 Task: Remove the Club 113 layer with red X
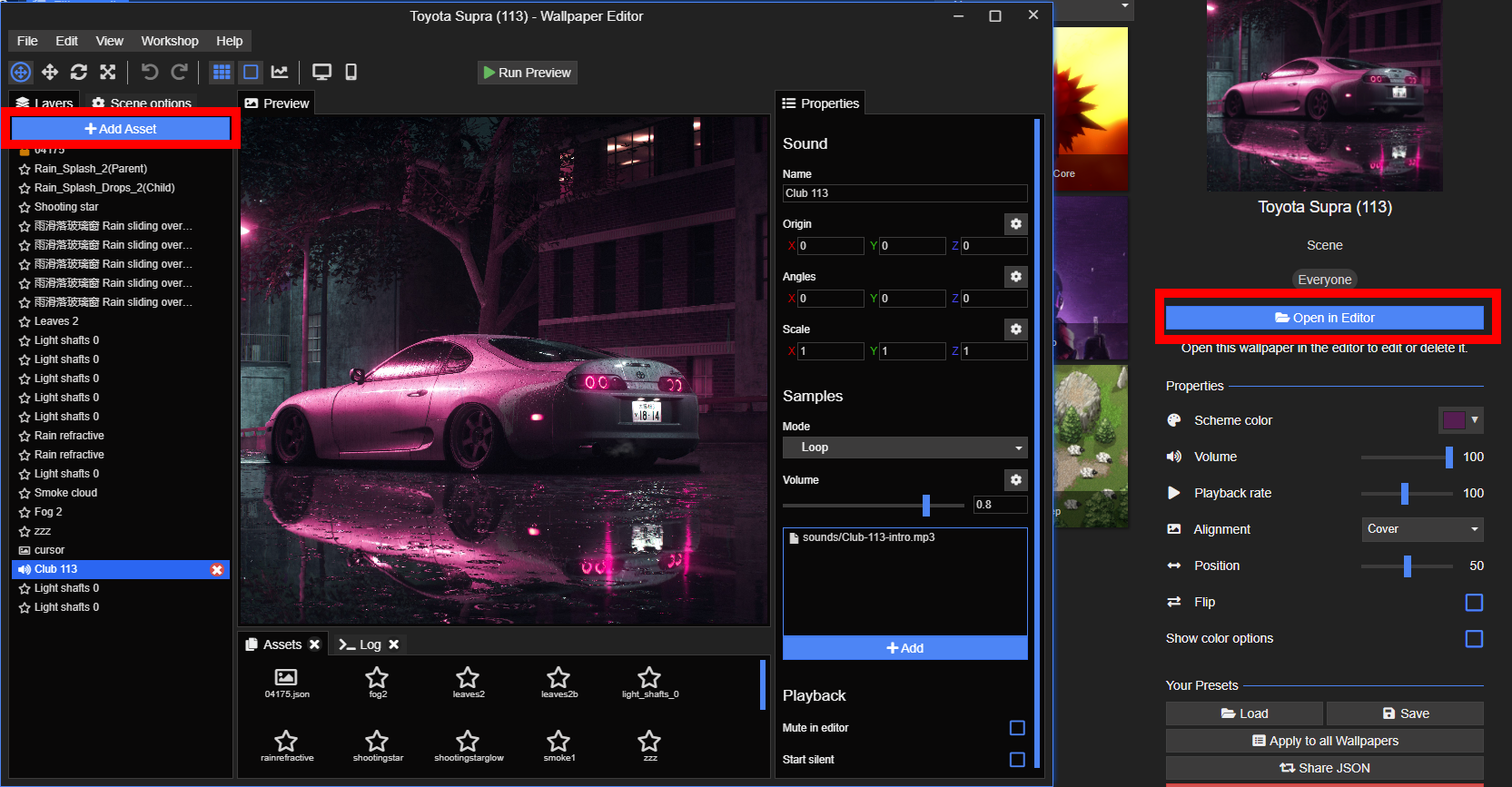[x=217, y=569]
